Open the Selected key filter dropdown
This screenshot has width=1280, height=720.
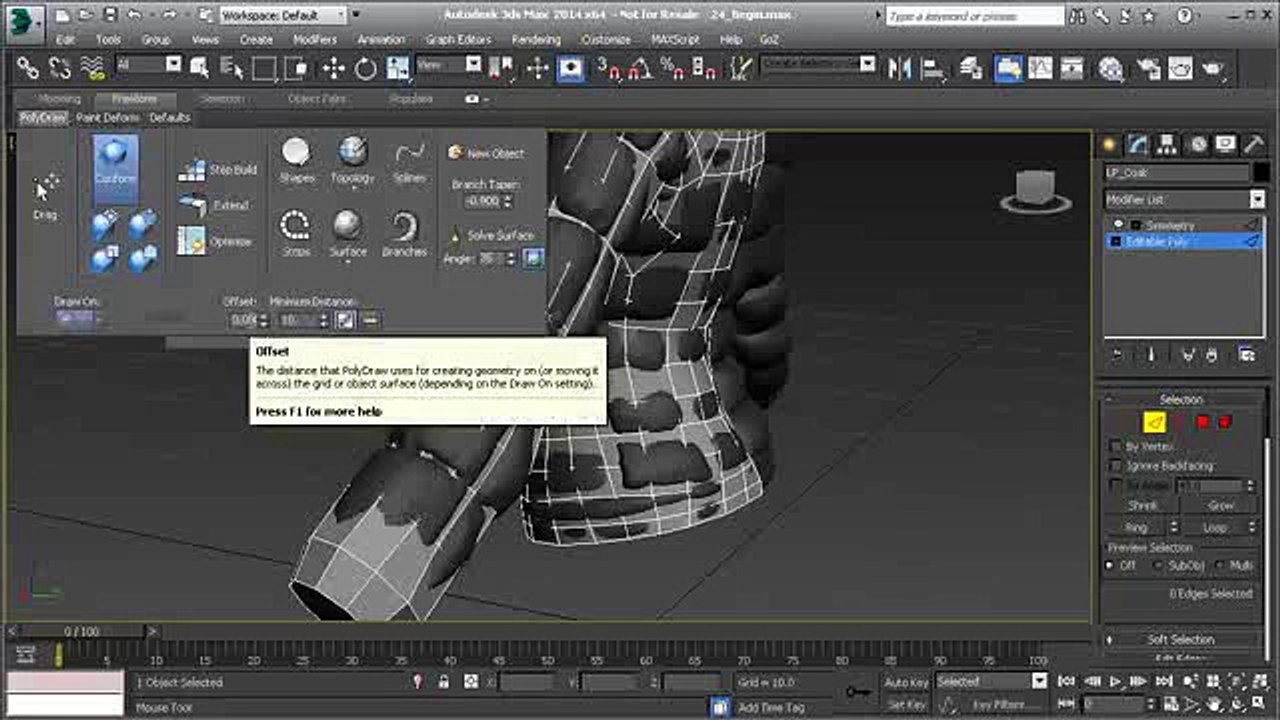click(991, 682)
